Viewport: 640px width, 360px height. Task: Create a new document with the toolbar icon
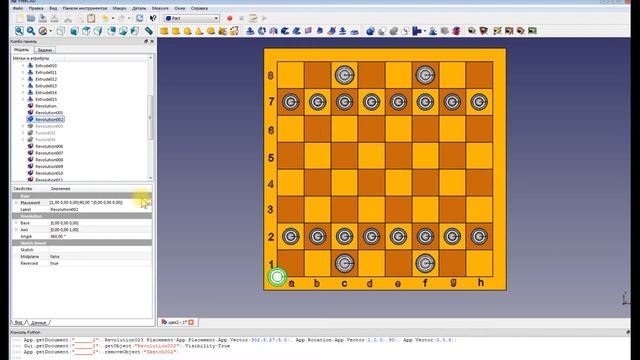point(19,18)
